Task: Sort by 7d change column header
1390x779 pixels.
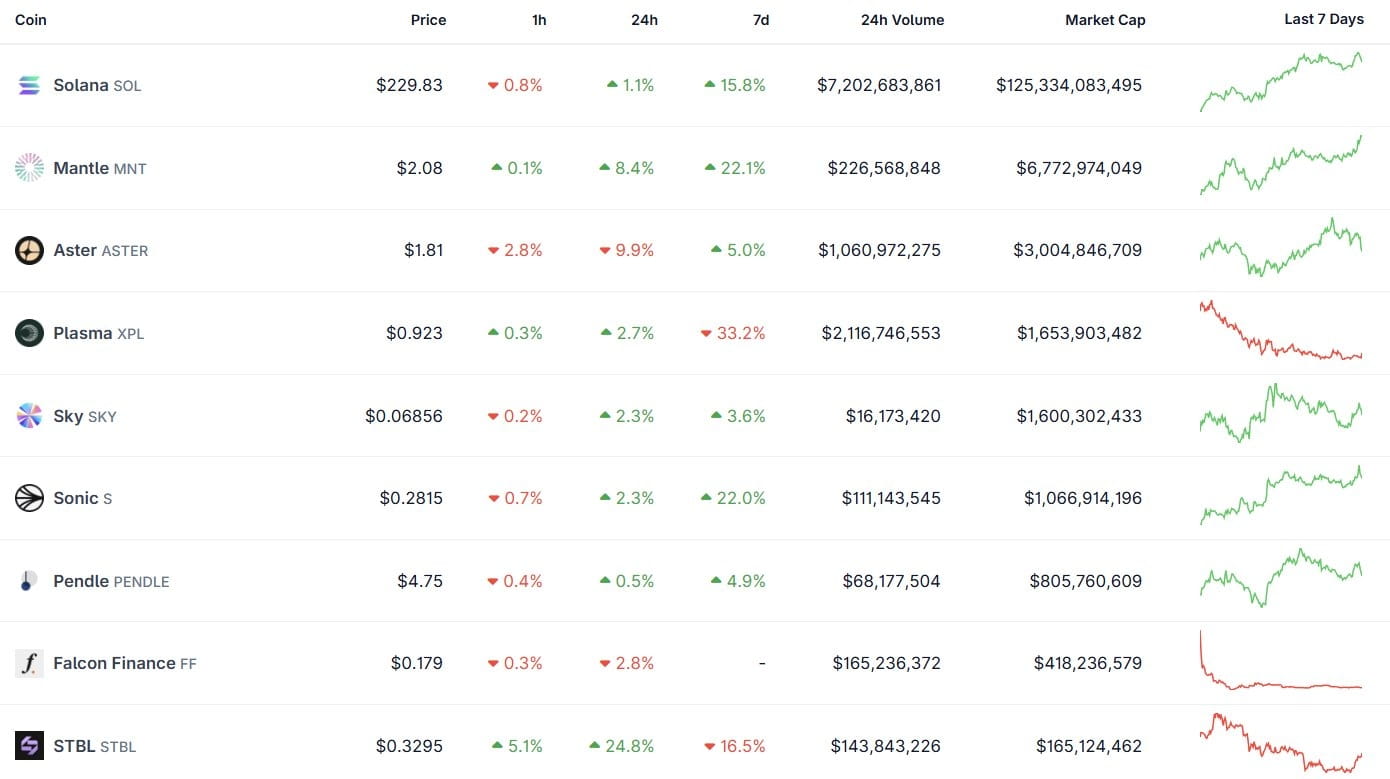Action: point(761,20)
